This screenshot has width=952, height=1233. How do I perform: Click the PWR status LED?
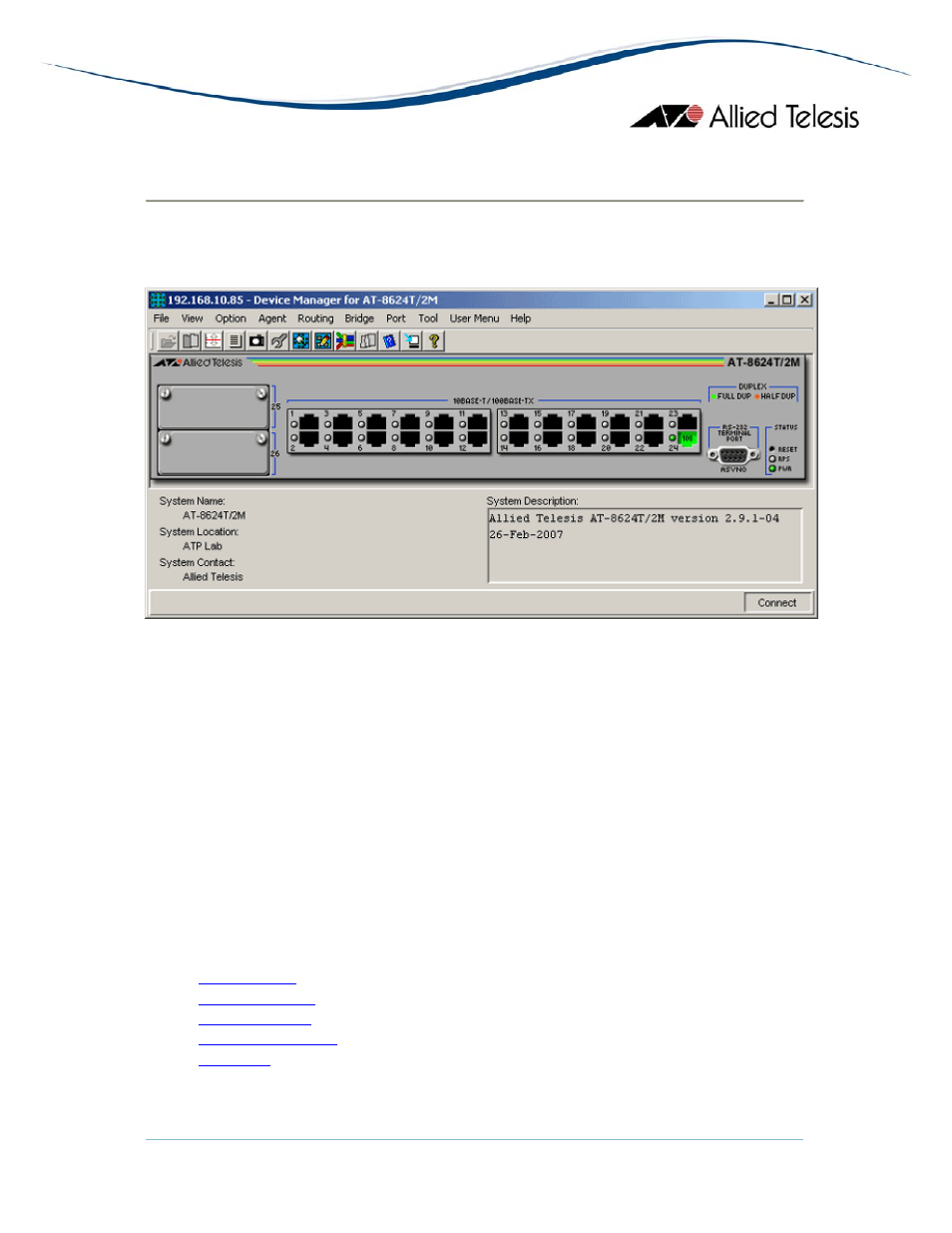772,468
